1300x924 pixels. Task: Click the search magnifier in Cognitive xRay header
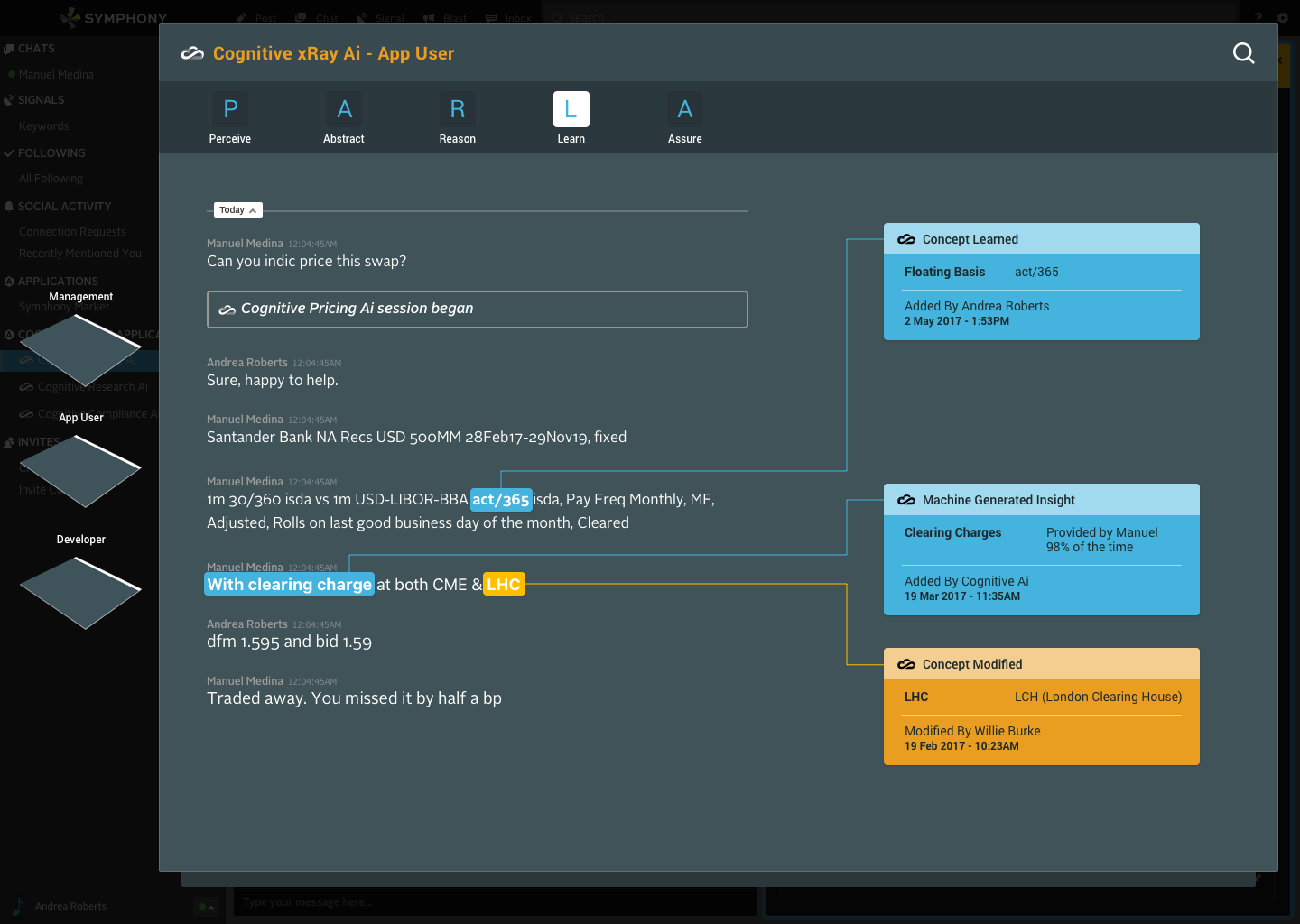[x=1244, y=53]
